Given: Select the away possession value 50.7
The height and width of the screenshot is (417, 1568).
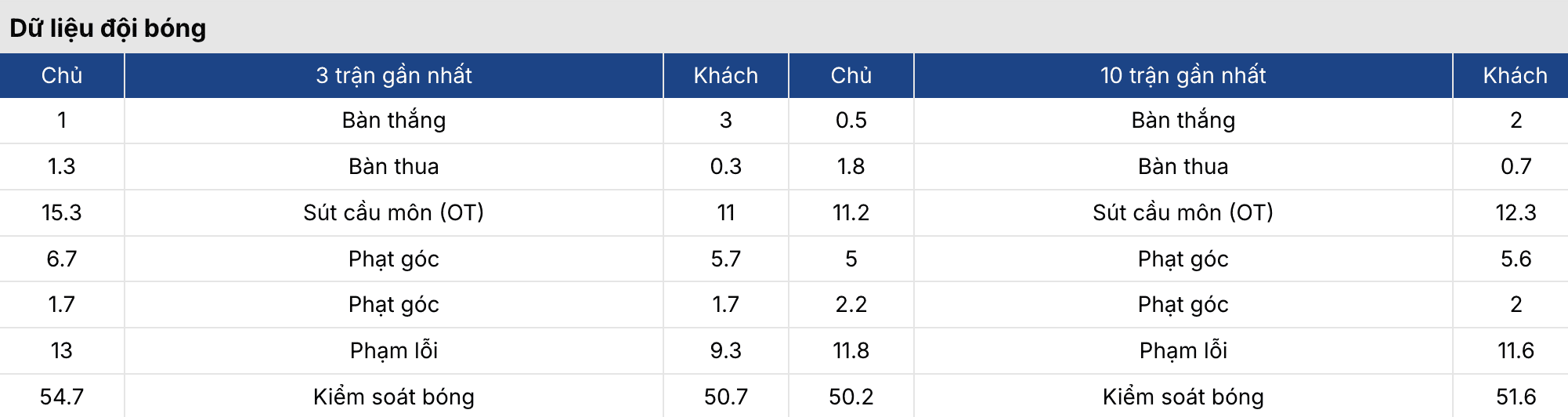Looking at the screenshot, I should pos(725,397).
